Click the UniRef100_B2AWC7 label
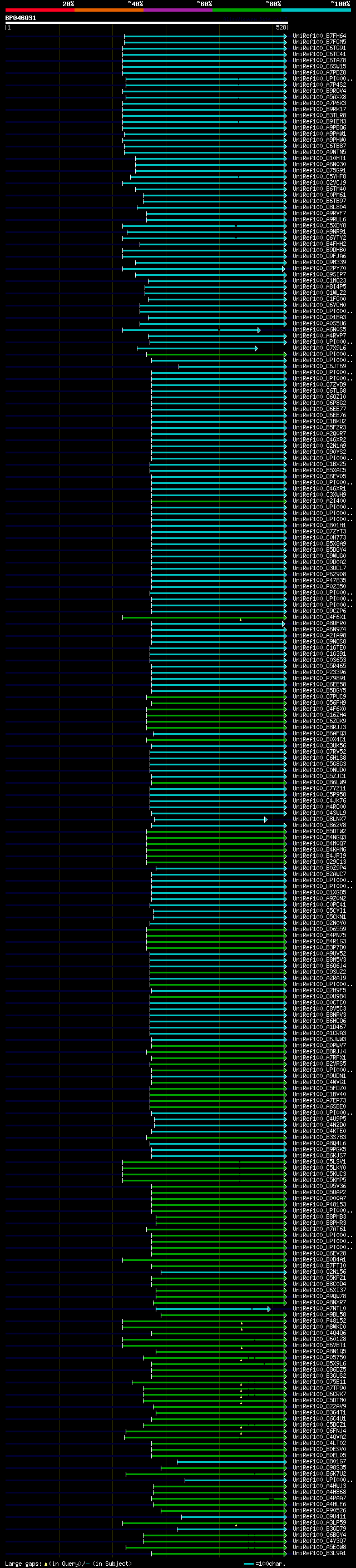356x1568 pixels. pos(319,875)
